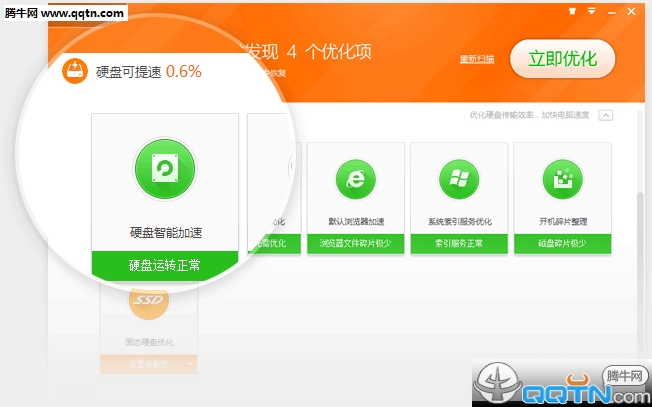
Task: Click the 系统索引服务优化 label
Action: (x=459, y=222)
